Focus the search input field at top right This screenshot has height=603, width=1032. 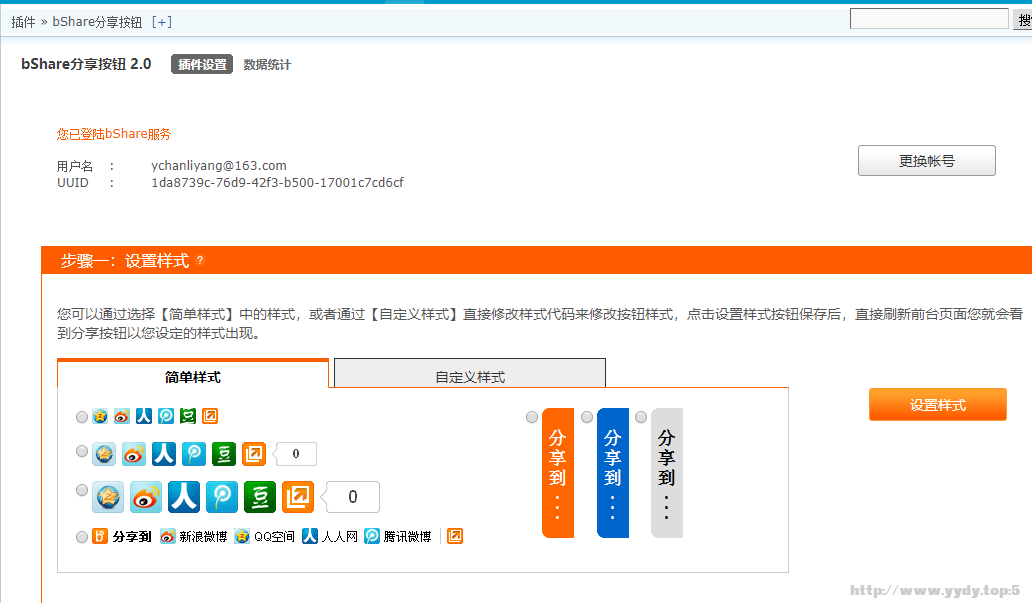(929, 19)
